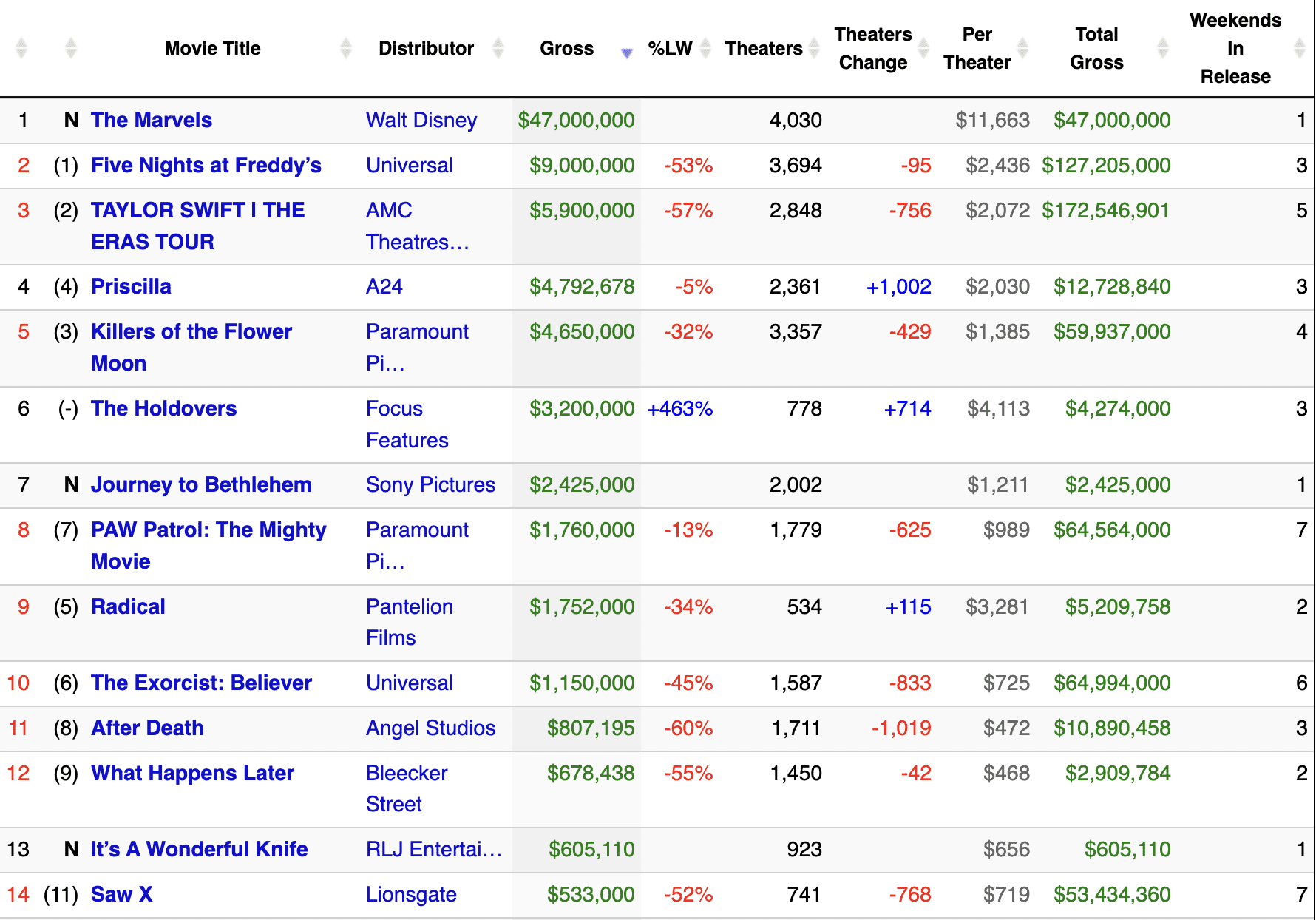Open Angel Studios distributor link
This screenshot has height=920, width=1316.
click(430, 728)
